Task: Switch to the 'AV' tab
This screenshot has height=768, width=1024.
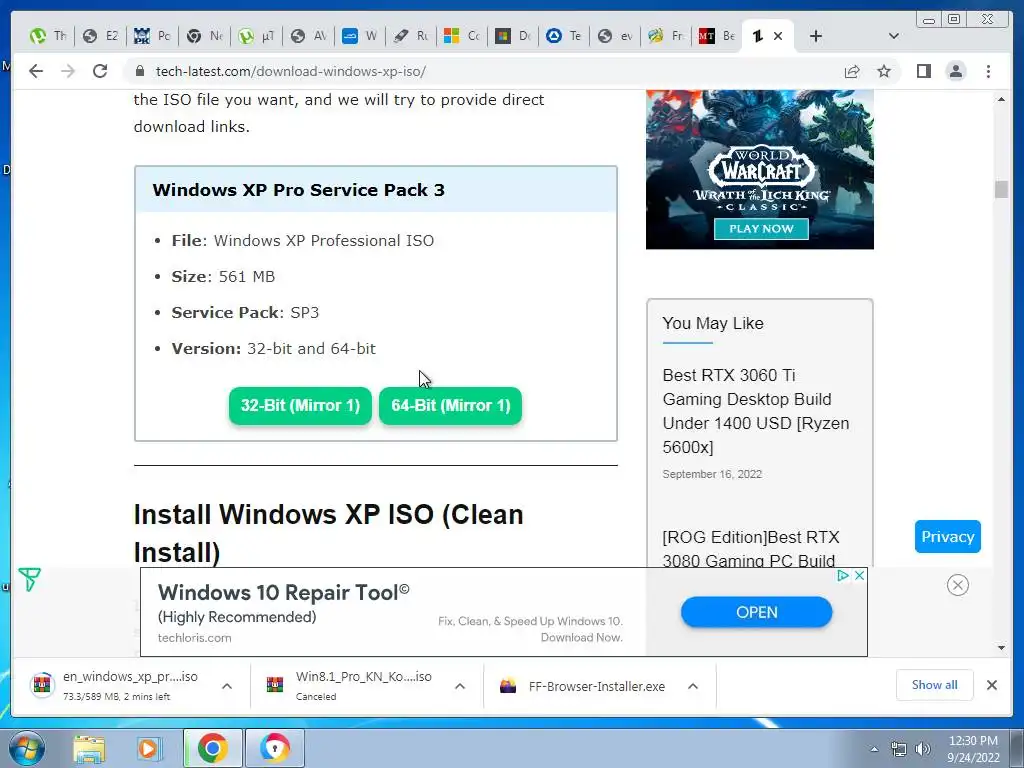Action: [x=308, y=36]
